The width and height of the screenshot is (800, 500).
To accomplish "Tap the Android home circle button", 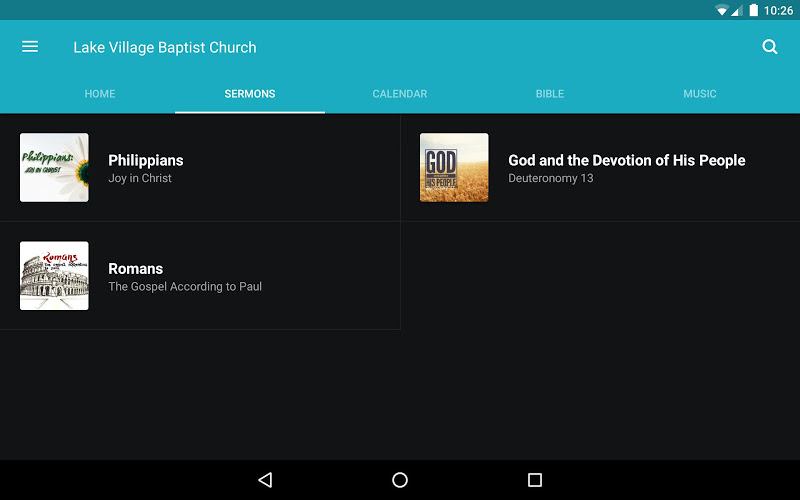I will (x=400, y=480).
